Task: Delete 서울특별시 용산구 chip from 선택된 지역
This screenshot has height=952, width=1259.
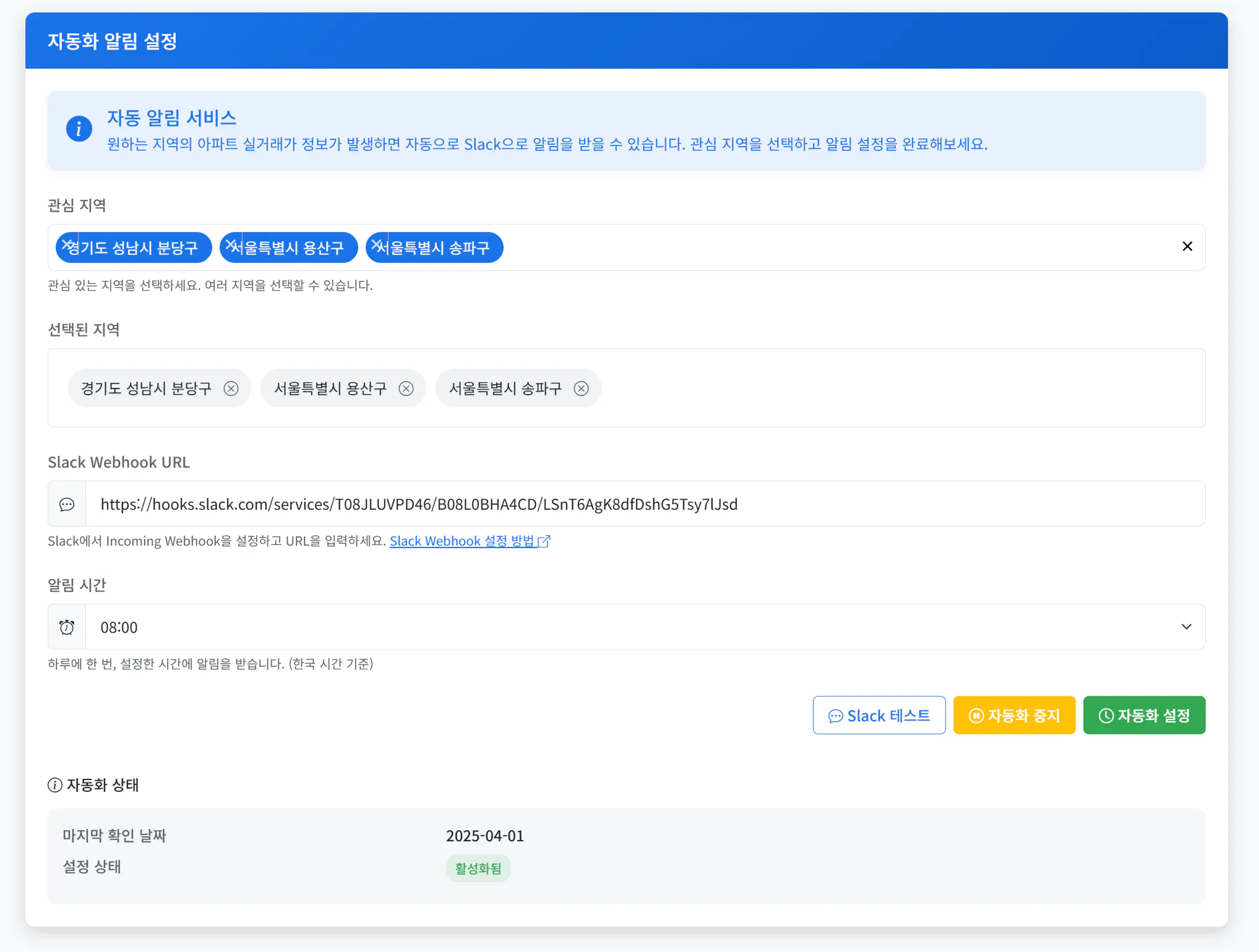Action: (406, 388)
